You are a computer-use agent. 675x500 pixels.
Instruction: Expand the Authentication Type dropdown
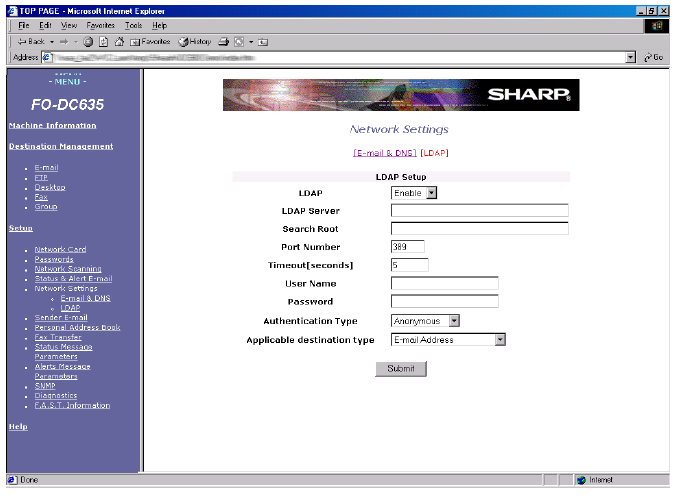[425, 321]
